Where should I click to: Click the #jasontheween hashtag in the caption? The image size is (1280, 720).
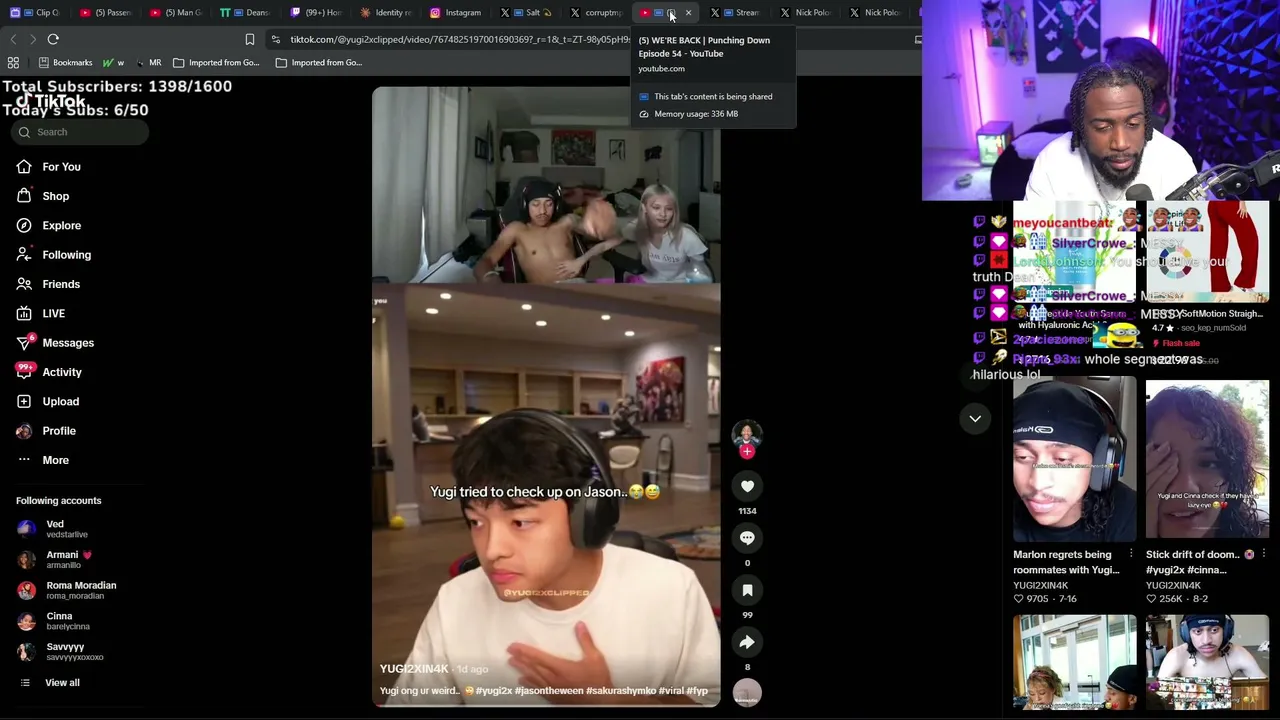pyautogui.click(x=549, y=691)
